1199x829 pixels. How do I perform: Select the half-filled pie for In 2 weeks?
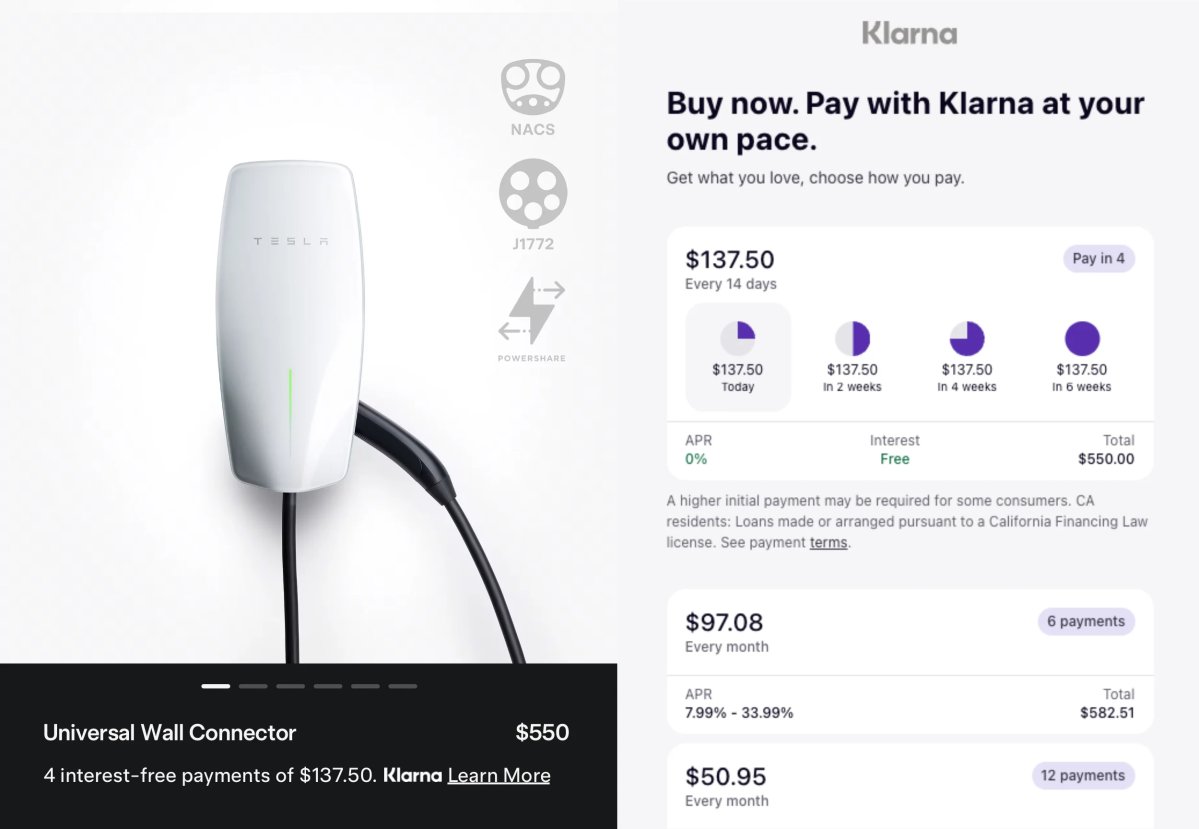[x=853, y=339]
